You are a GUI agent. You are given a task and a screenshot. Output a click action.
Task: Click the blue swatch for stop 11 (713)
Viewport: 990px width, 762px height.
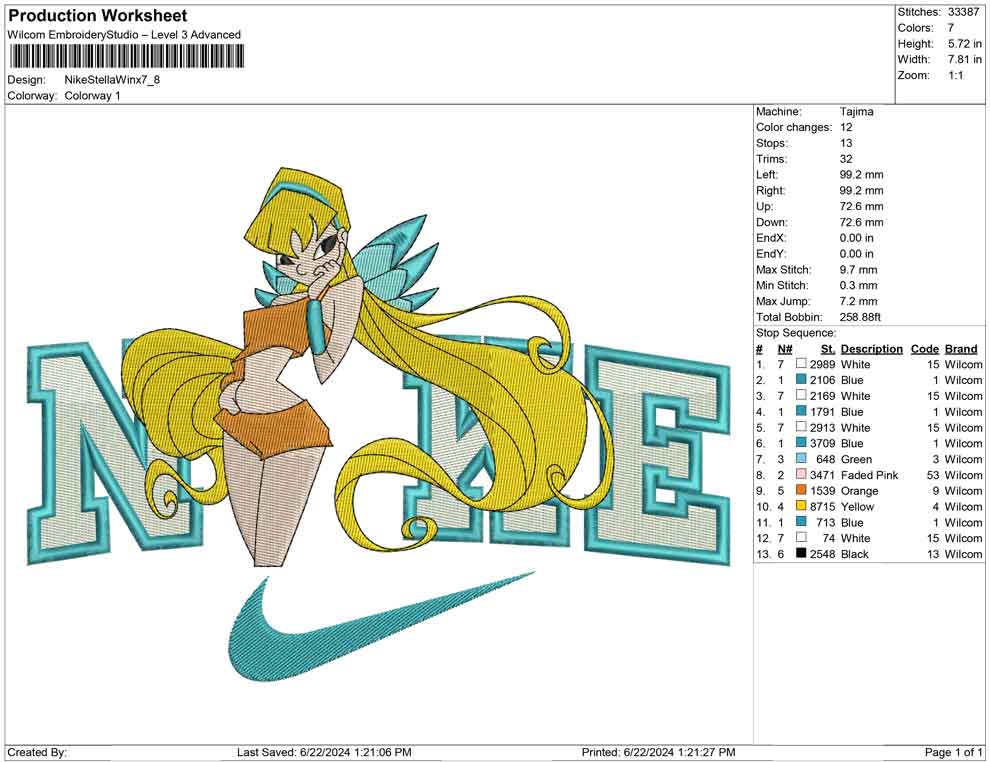(x=801, y=521)
